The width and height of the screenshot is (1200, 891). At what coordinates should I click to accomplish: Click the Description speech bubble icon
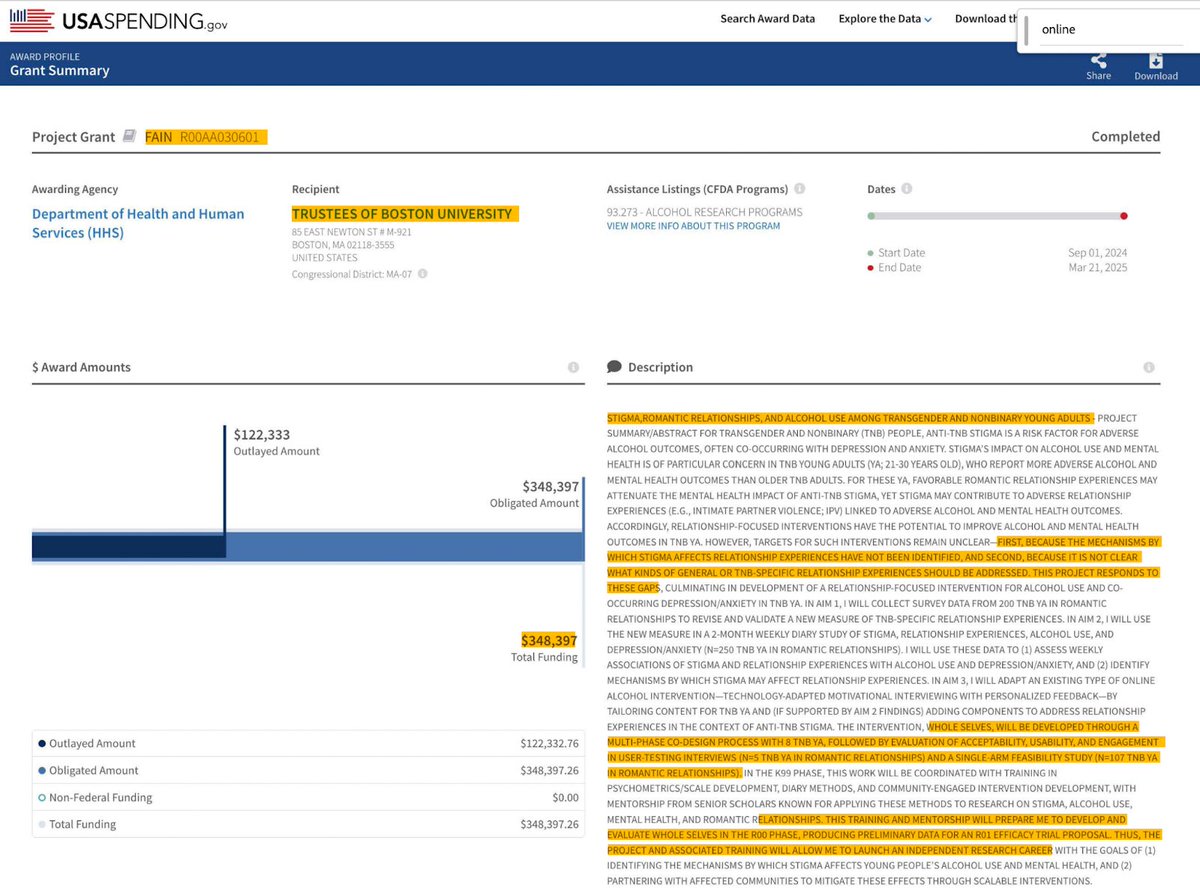pyautogui.click(x=614, y=367)
